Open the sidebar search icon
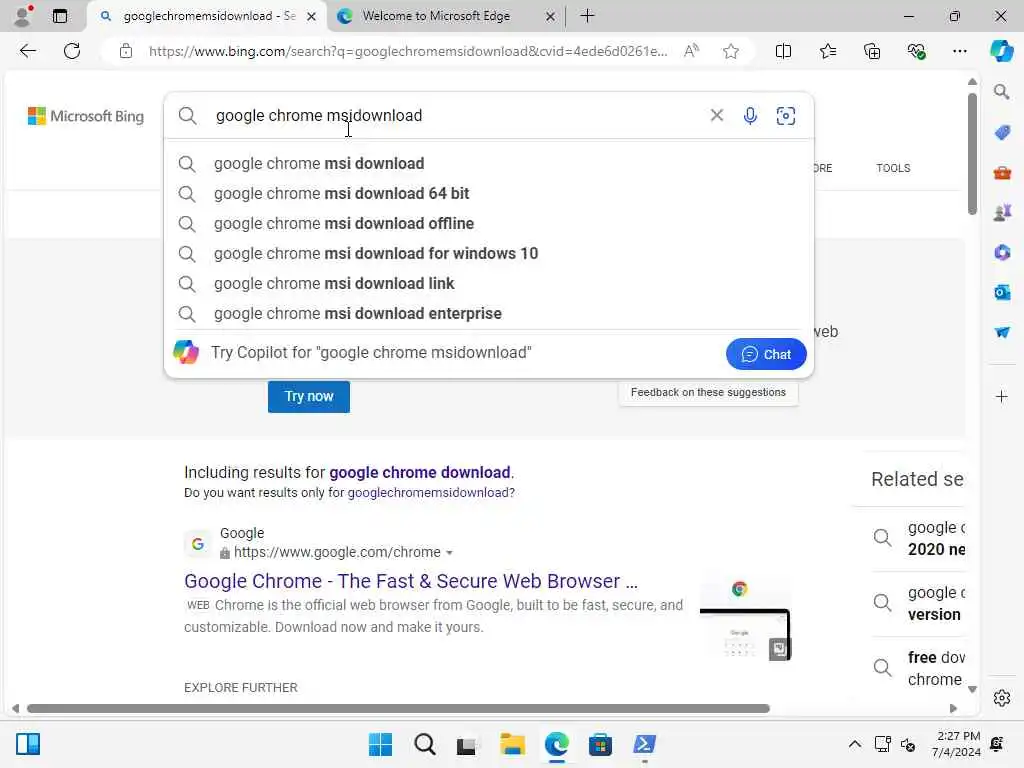 pyautogui.click(x=1002, y=92)
